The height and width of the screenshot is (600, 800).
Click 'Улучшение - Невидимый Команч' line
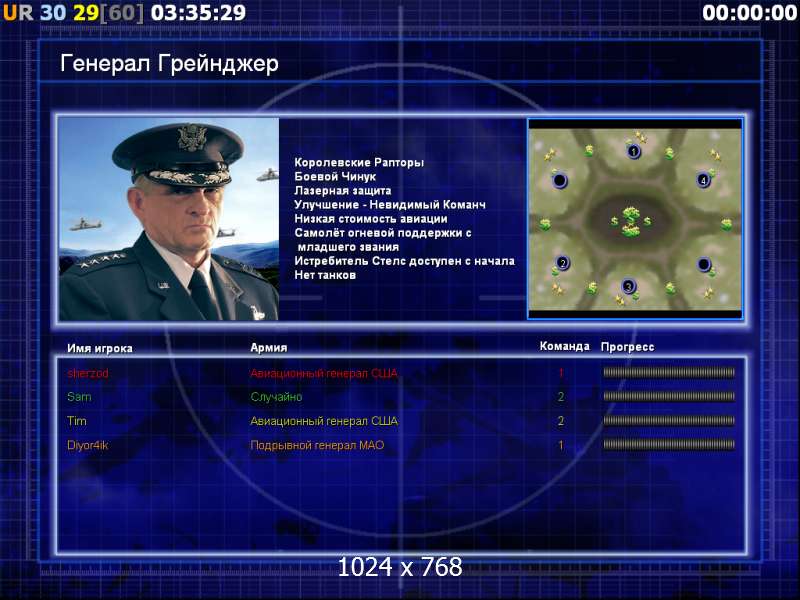(390, 205)
